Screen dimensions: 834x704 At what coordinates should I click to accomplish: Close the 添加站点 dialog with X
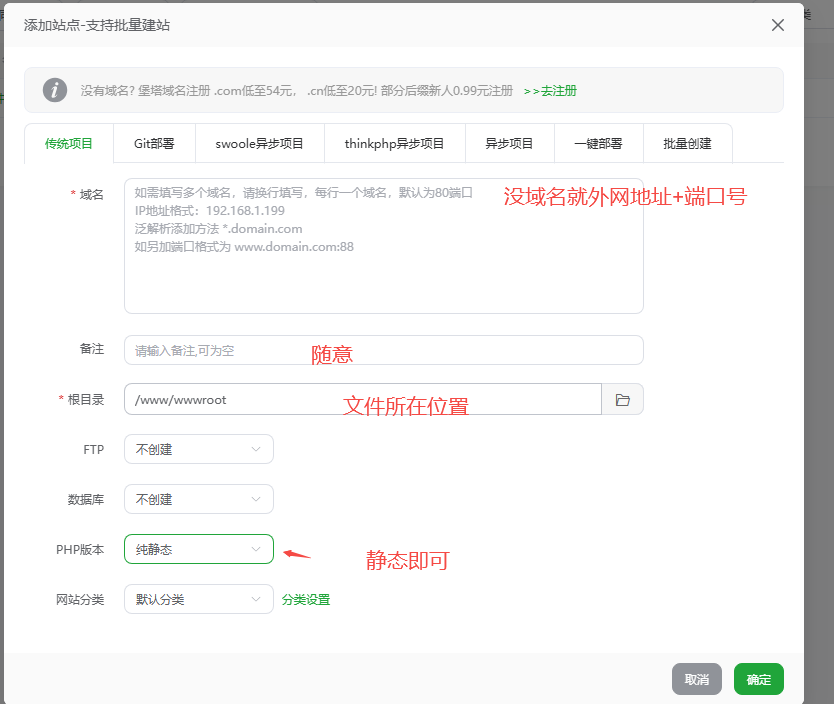pyautogui.click(x=778, y=25)
